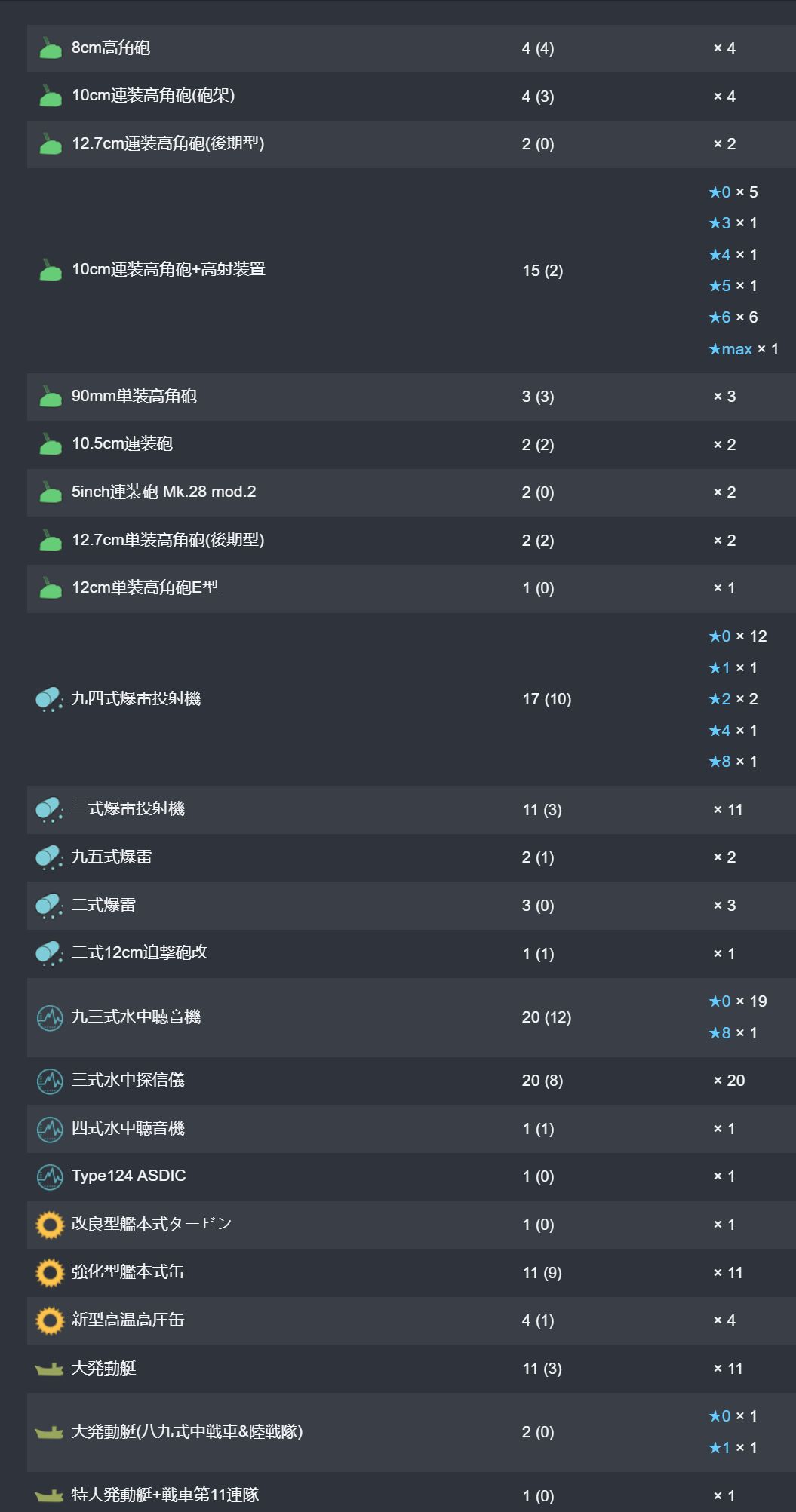The width and height of the screenshot is (796, 1512).
Task: Click the 17 (10) count for 九四式爆雷投射機
Action: tap(546, 699)
